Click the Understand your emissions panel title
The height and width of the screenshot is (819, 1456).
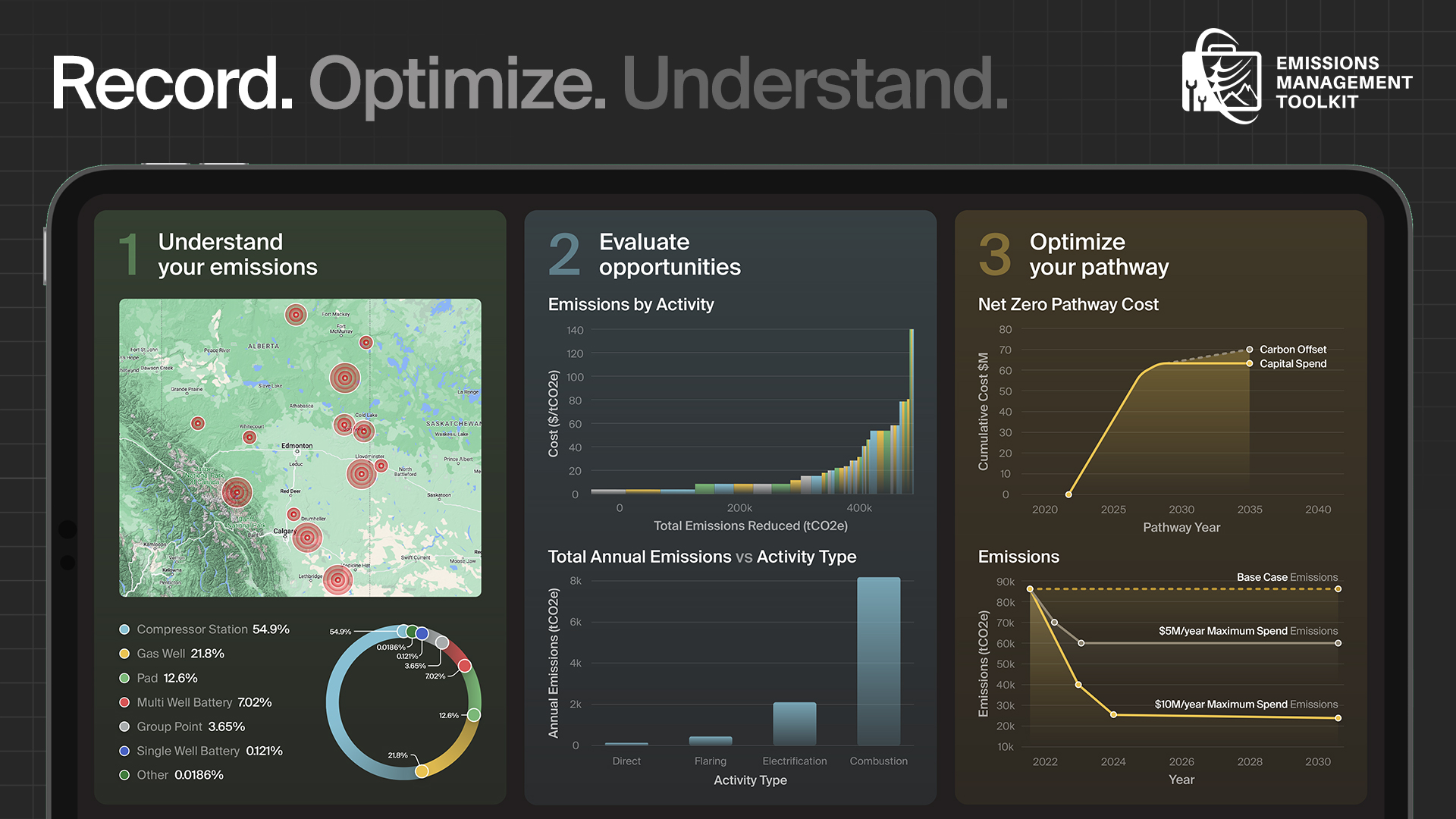[237, 254]
